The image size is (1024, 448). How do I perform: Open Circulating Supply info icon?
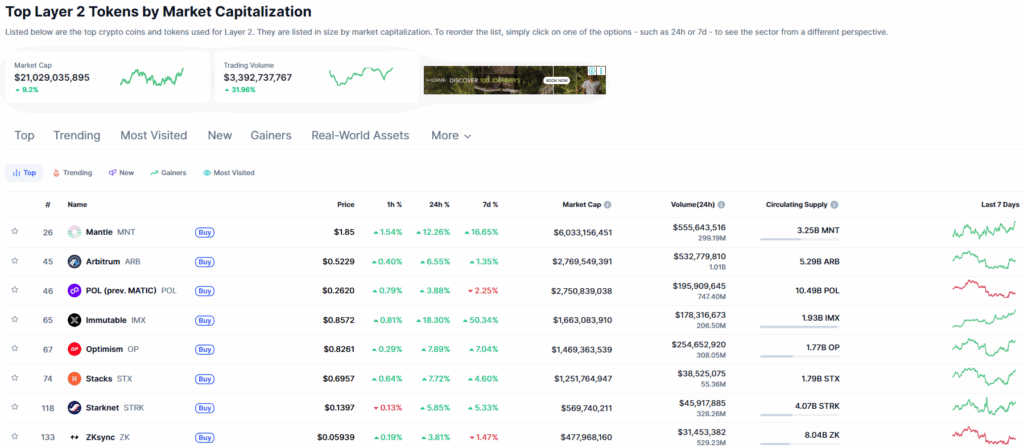pos(835,204)
